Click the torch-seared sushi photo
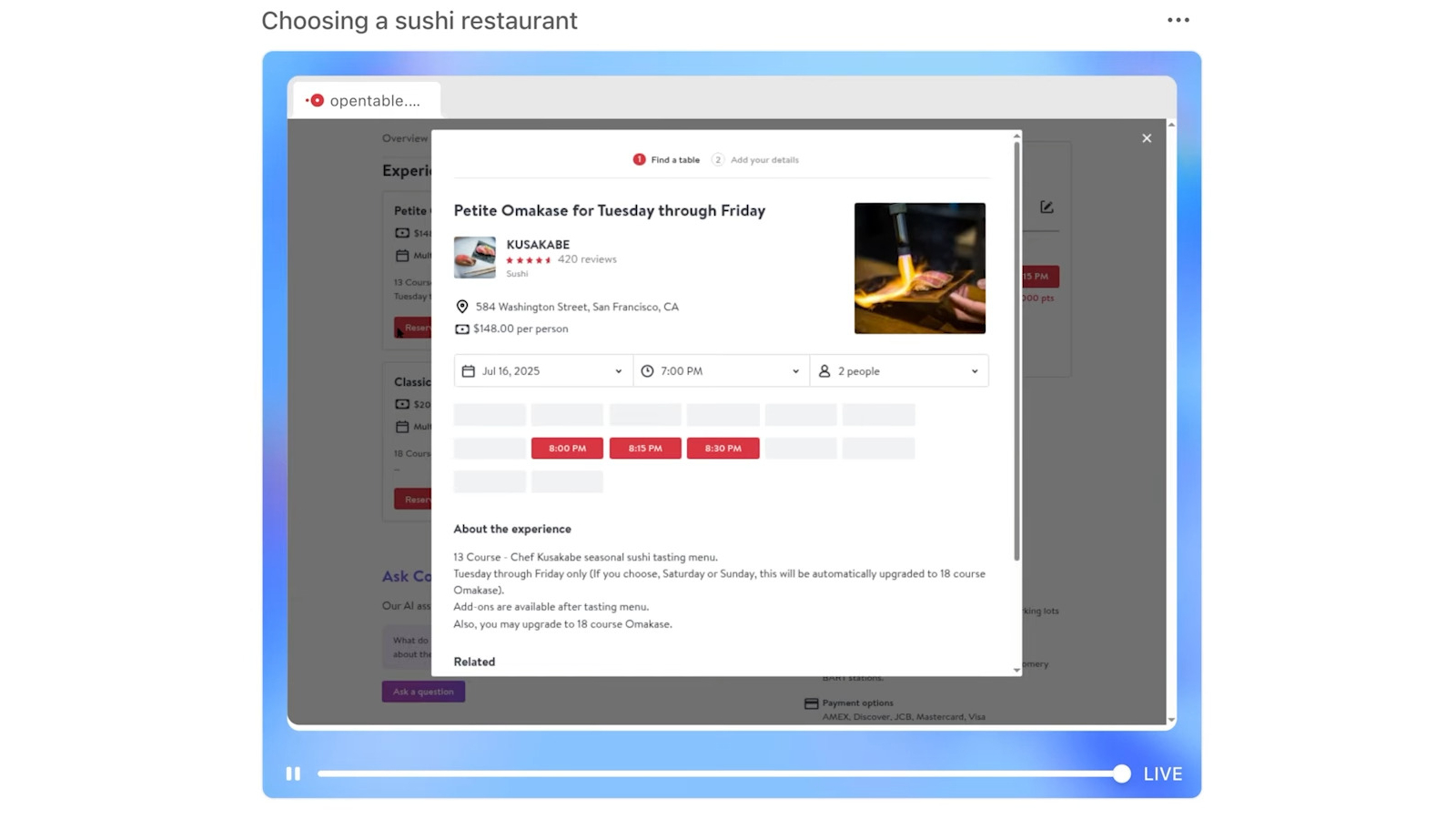 point(919,268)
